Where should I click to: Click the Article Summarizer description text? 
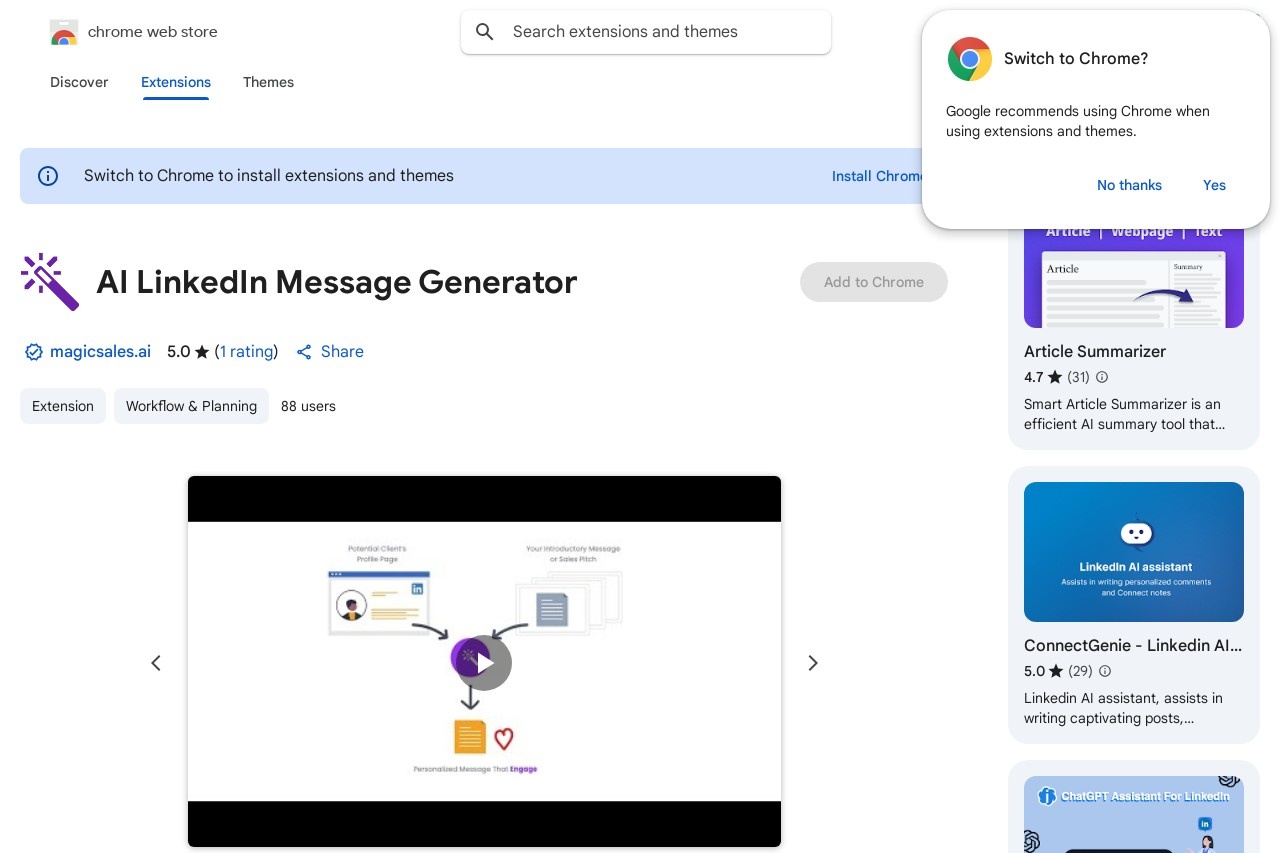pos(1124,414)
